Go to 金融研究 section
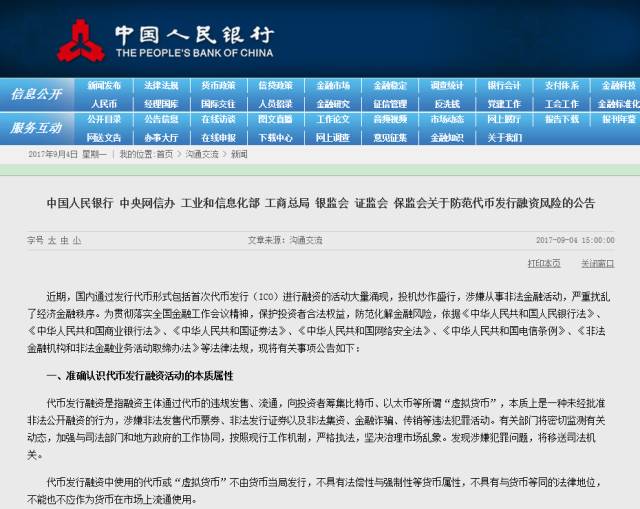 [x=333, y=104]
